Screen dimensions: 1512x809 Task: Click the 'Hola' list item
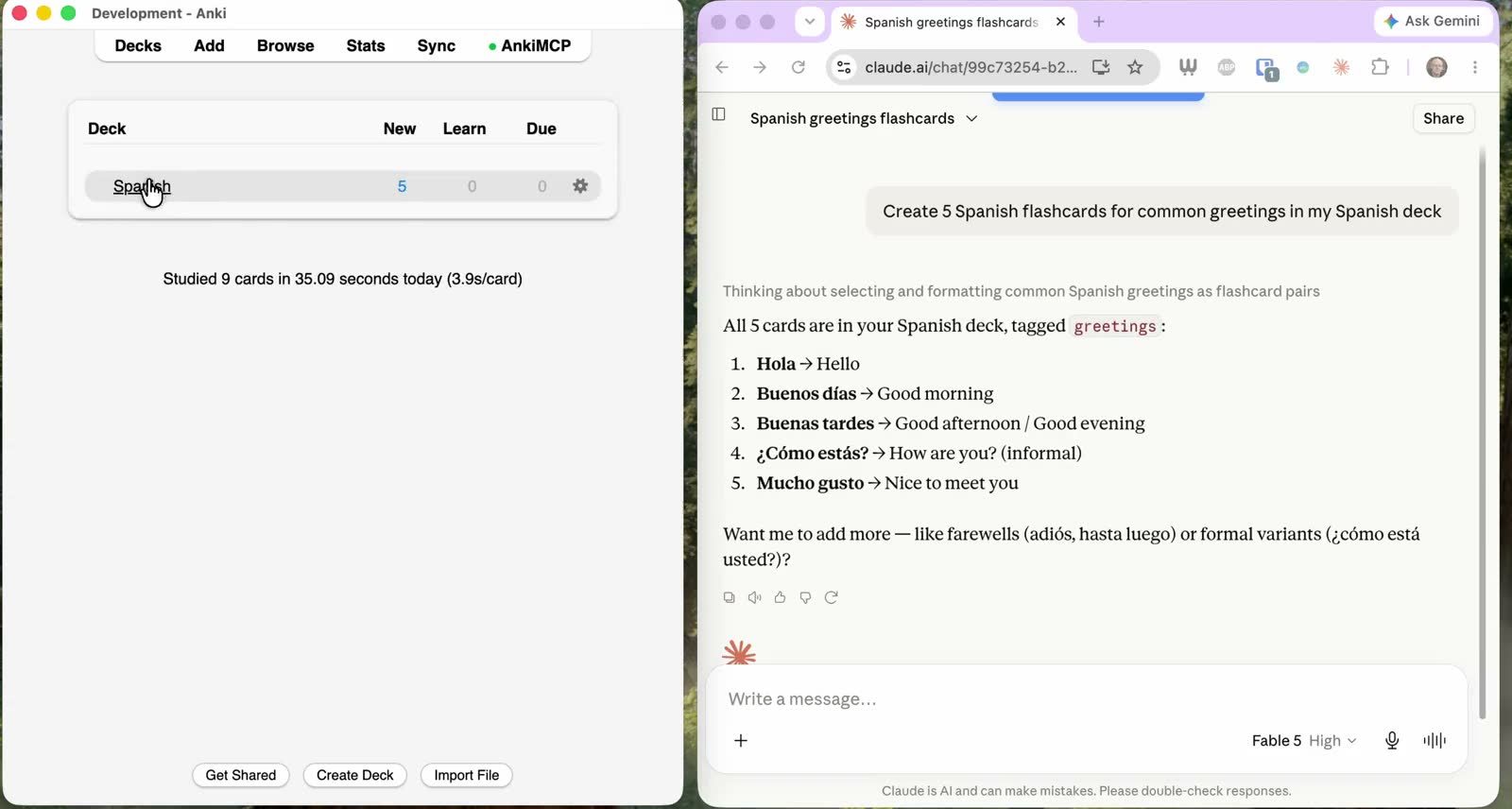[808, 364]
